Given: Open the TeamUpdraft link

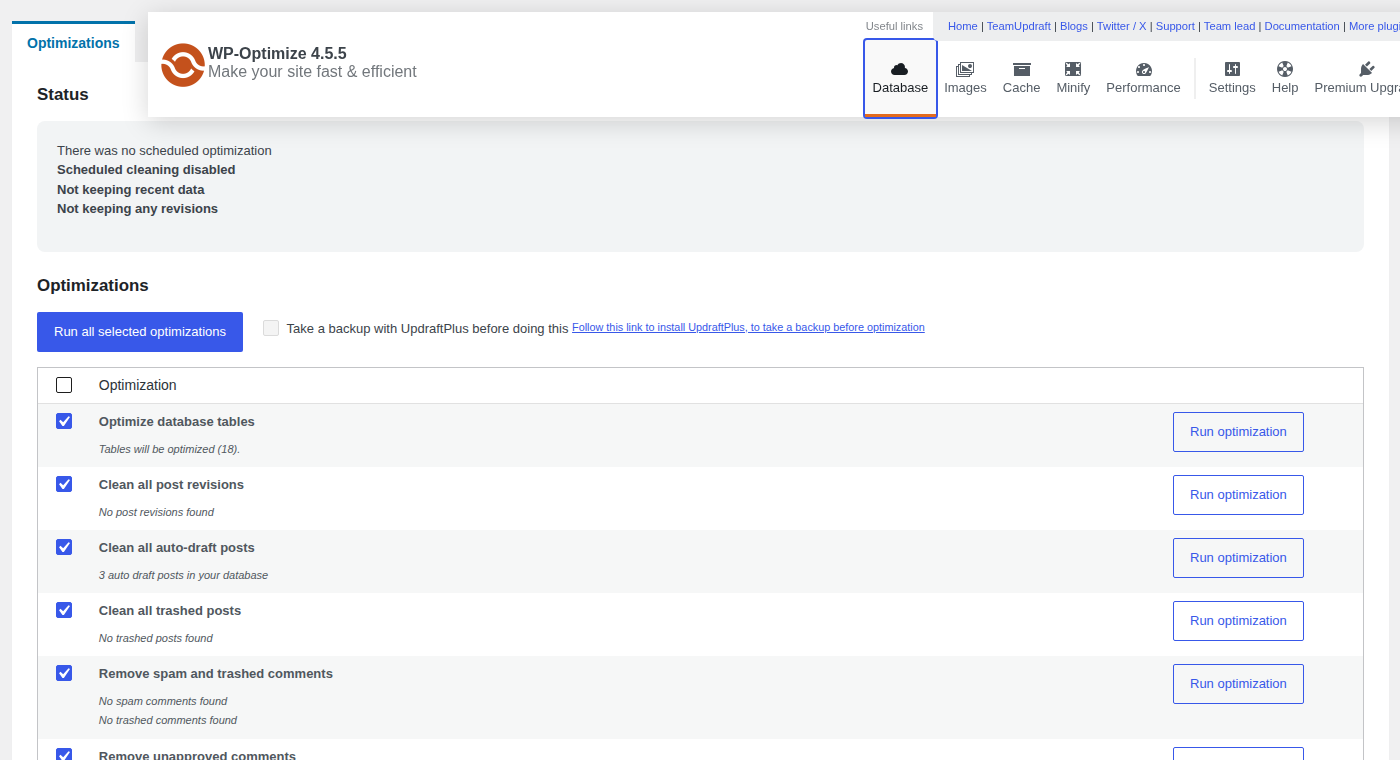Looking at the screenshot, I should 1018,26.
